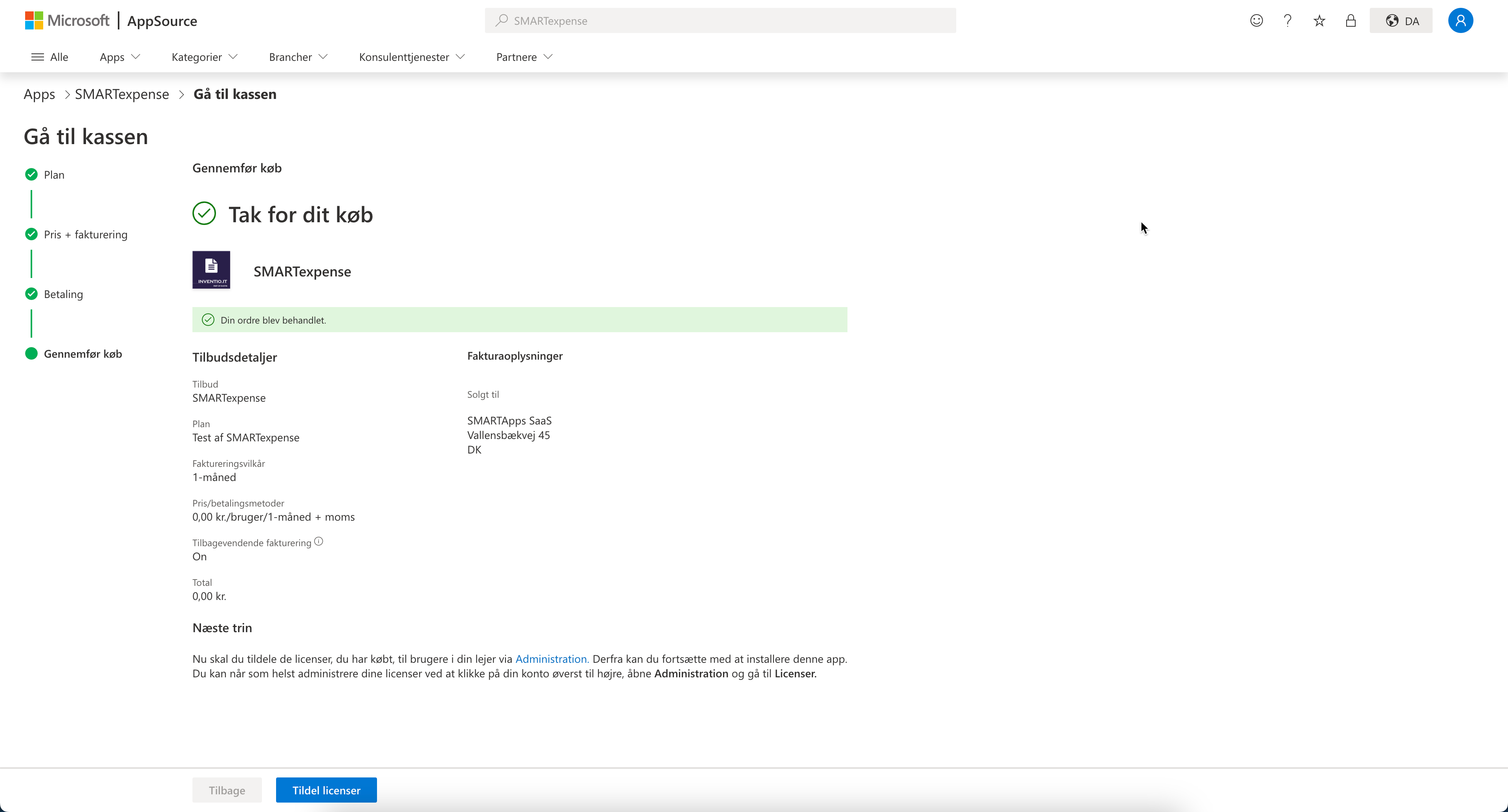This screenshot has height=812, width=1508.
Task: Open the user account avatar
Action: point(1460,20)
